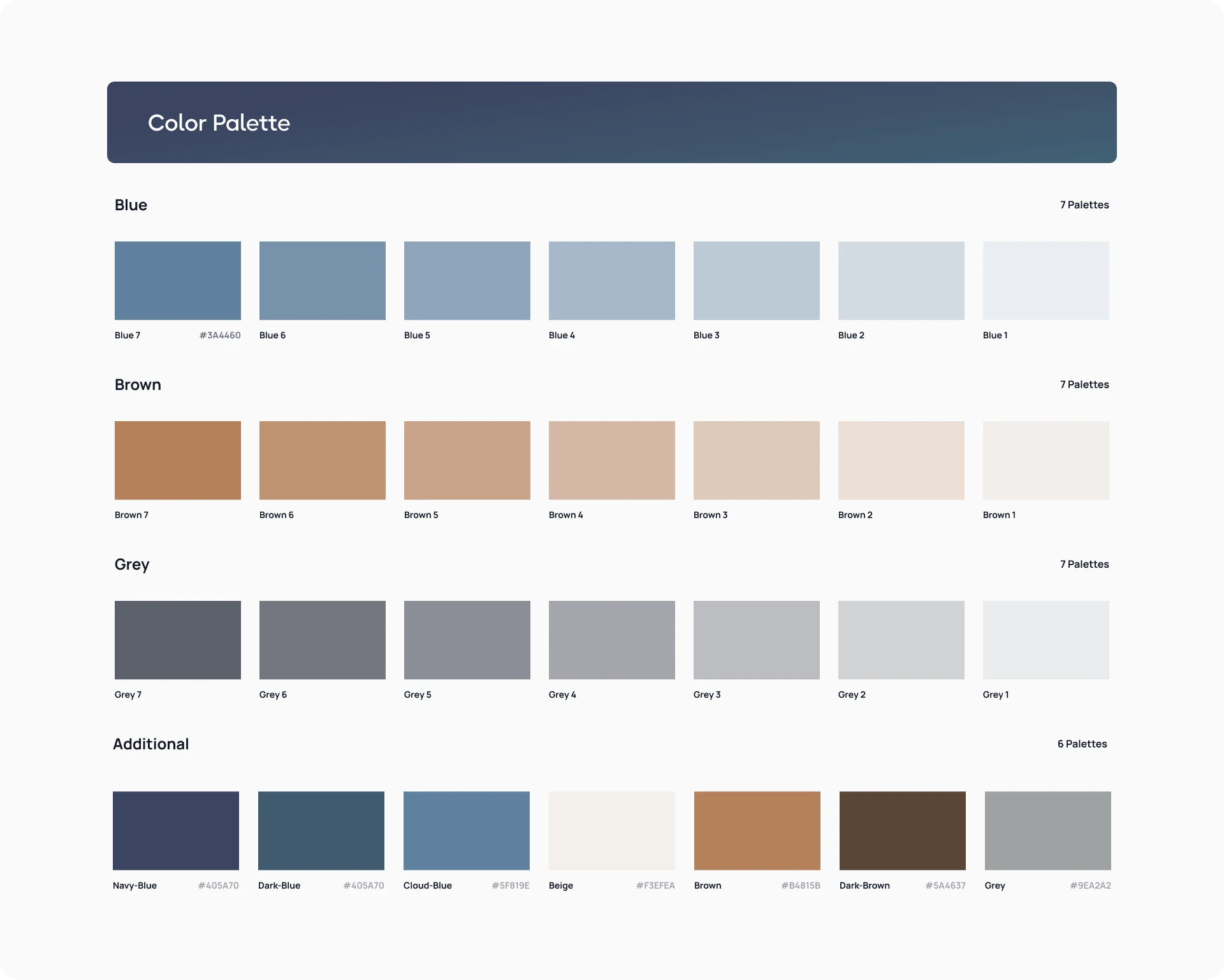The height and width of the screenshot is (980, 1224).
Task: Click 6 Palettes count label
Action: 1082,744
